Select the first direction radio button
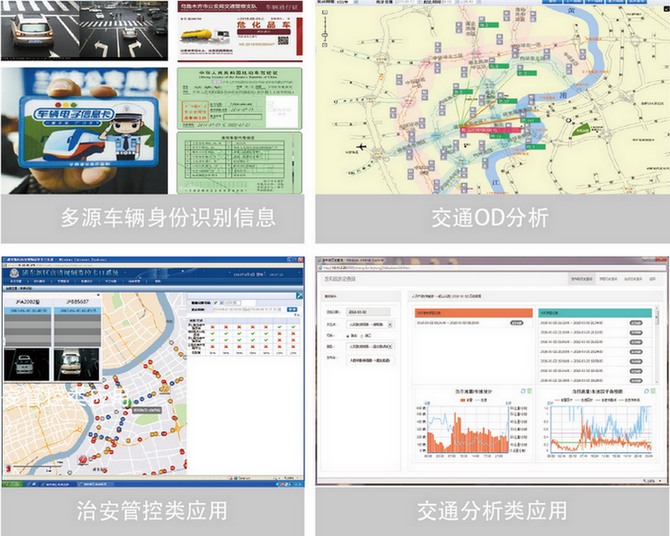Image resolution: width=670 pixels, height=536 pixels. pos(348,336)
